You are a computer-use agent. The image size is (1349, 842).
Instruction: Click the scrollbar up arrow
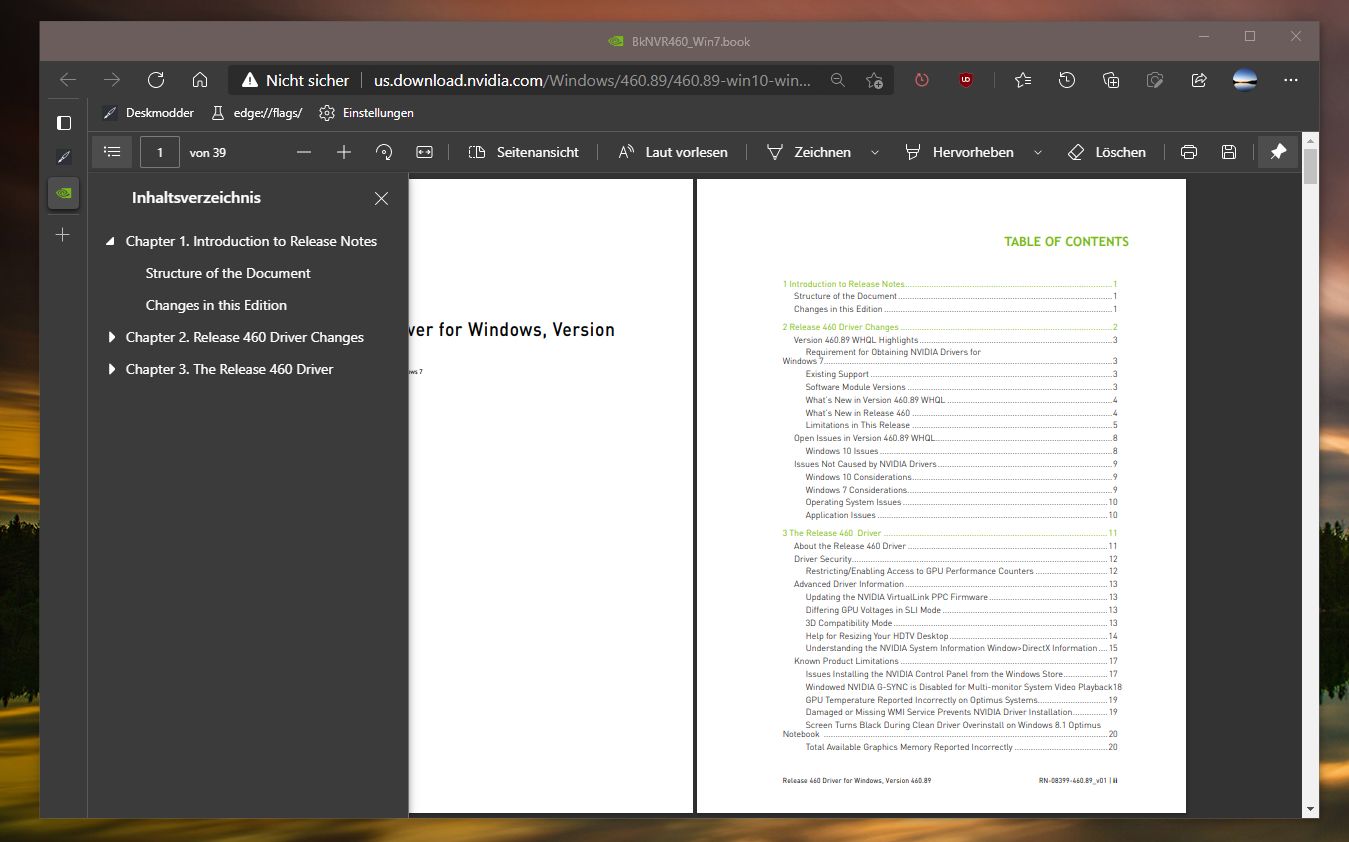(1310, 141)
